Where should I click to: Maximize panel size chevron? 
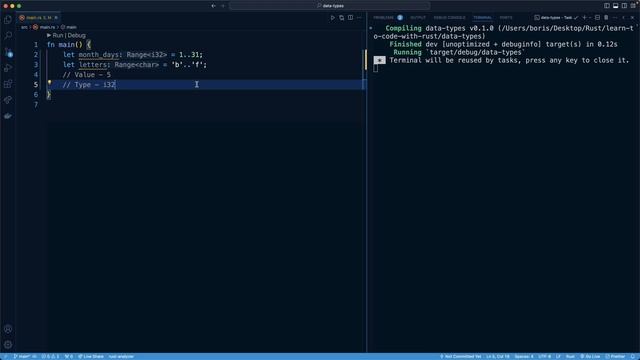point(624,18)
